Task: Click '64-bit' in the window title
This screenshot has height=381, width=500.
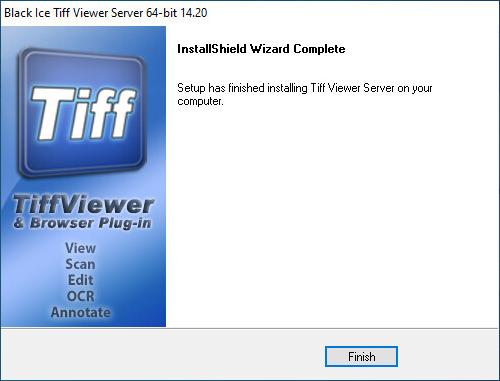Action: click(x=161, y=13)
